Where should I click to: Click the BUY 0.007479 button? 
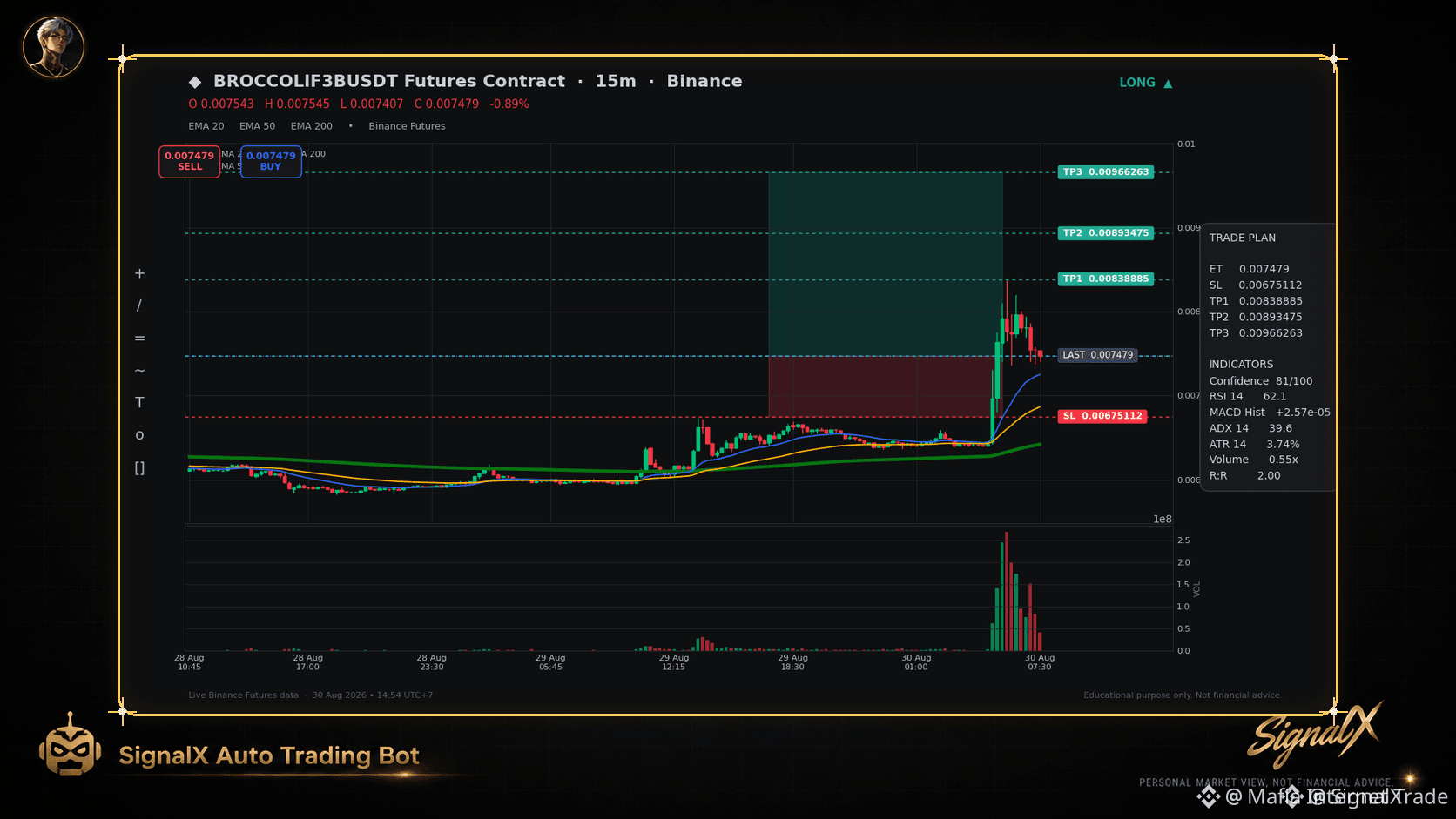point(271,162)
